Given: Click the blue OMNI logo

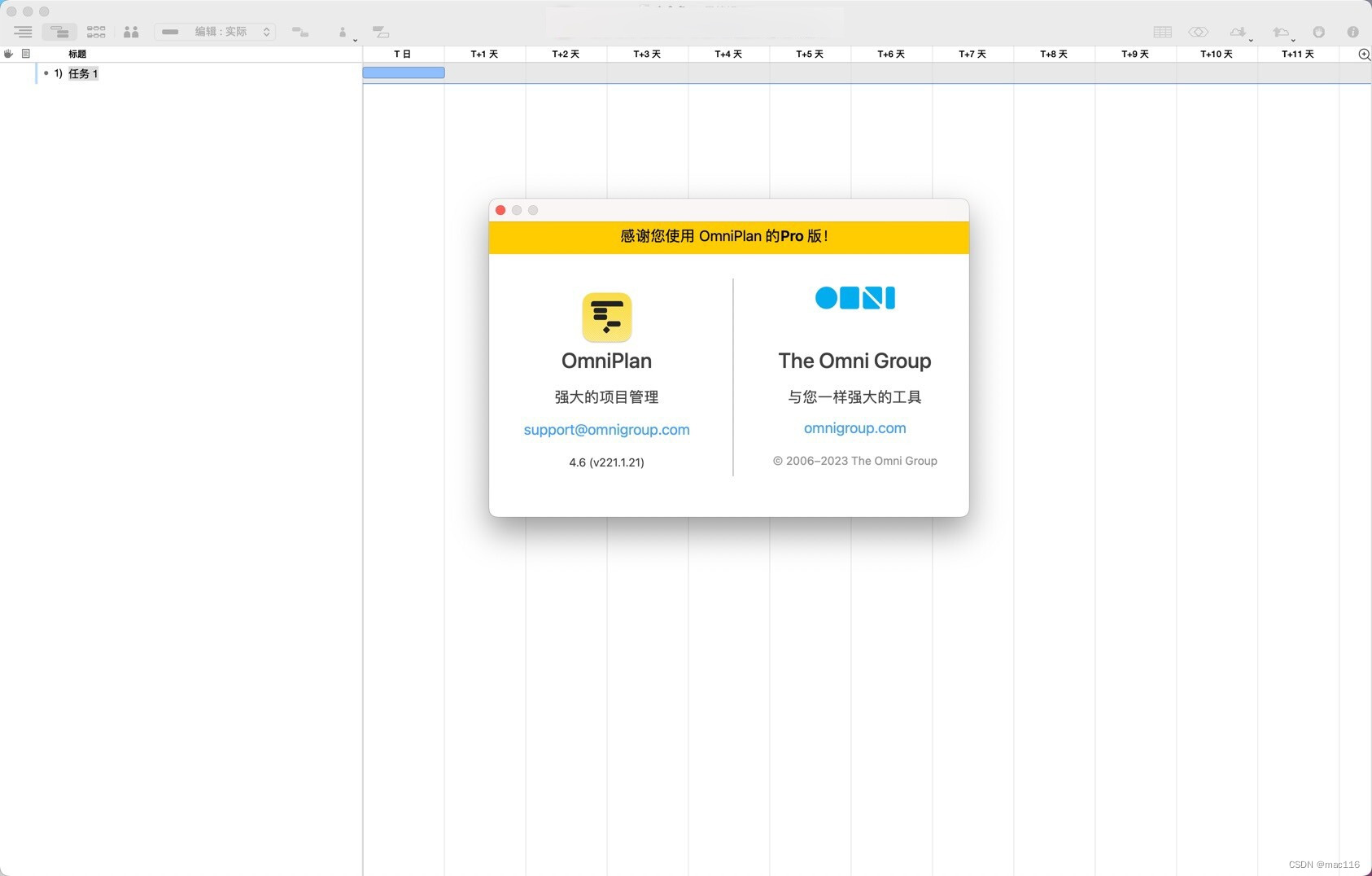Looking at the screenshot, I should click(x=855, y=298).
